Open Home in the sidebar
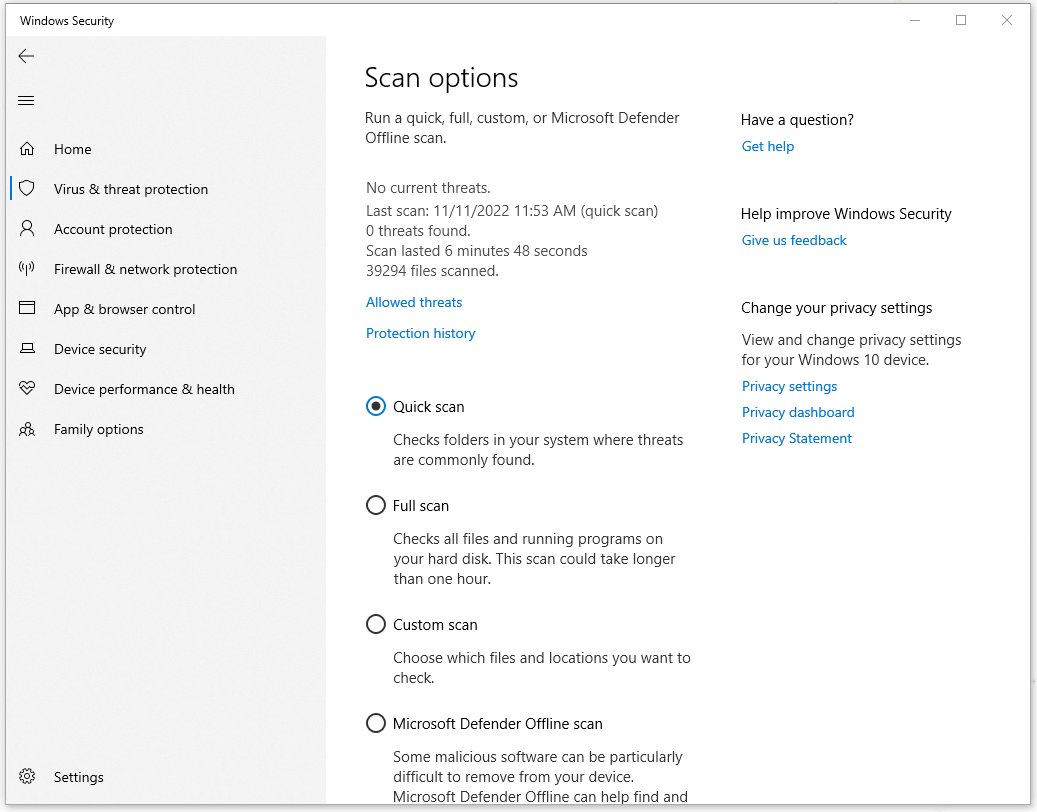This screenshot has height=812, width=1037. 73,149
